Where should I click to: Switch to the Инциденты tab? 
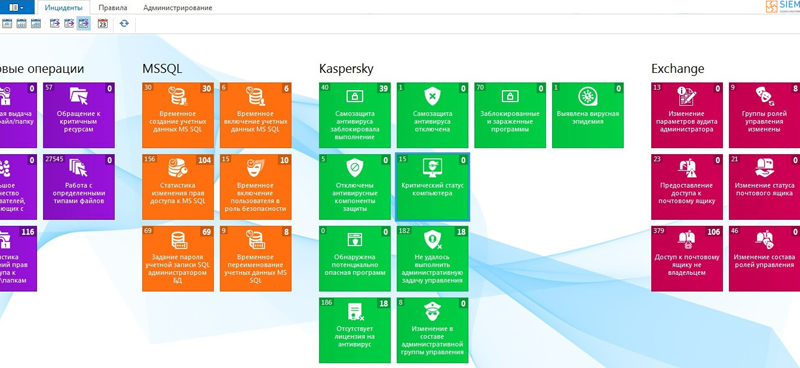pyautogui.click(x=64, y=8)
